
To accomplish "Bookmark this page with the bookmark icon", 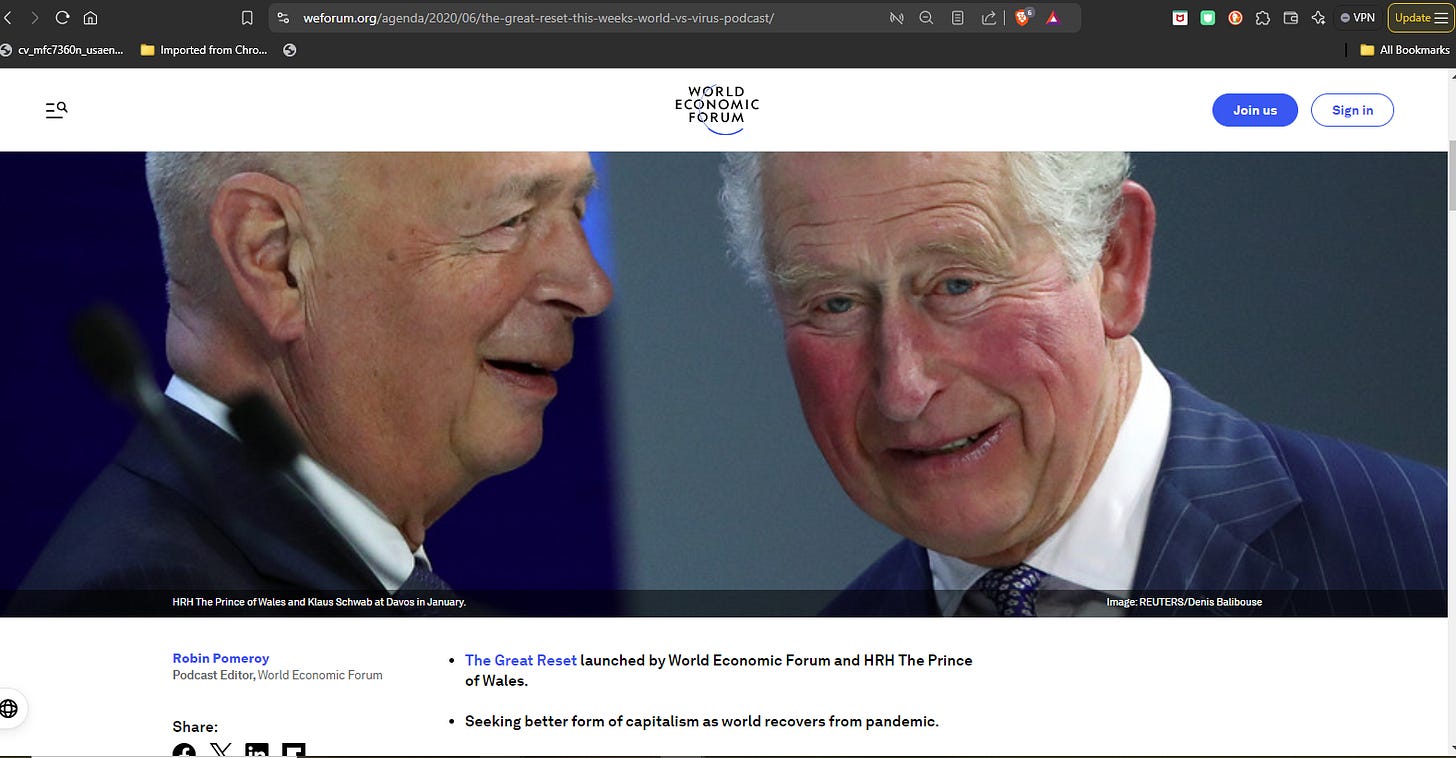I will [247, 17].
